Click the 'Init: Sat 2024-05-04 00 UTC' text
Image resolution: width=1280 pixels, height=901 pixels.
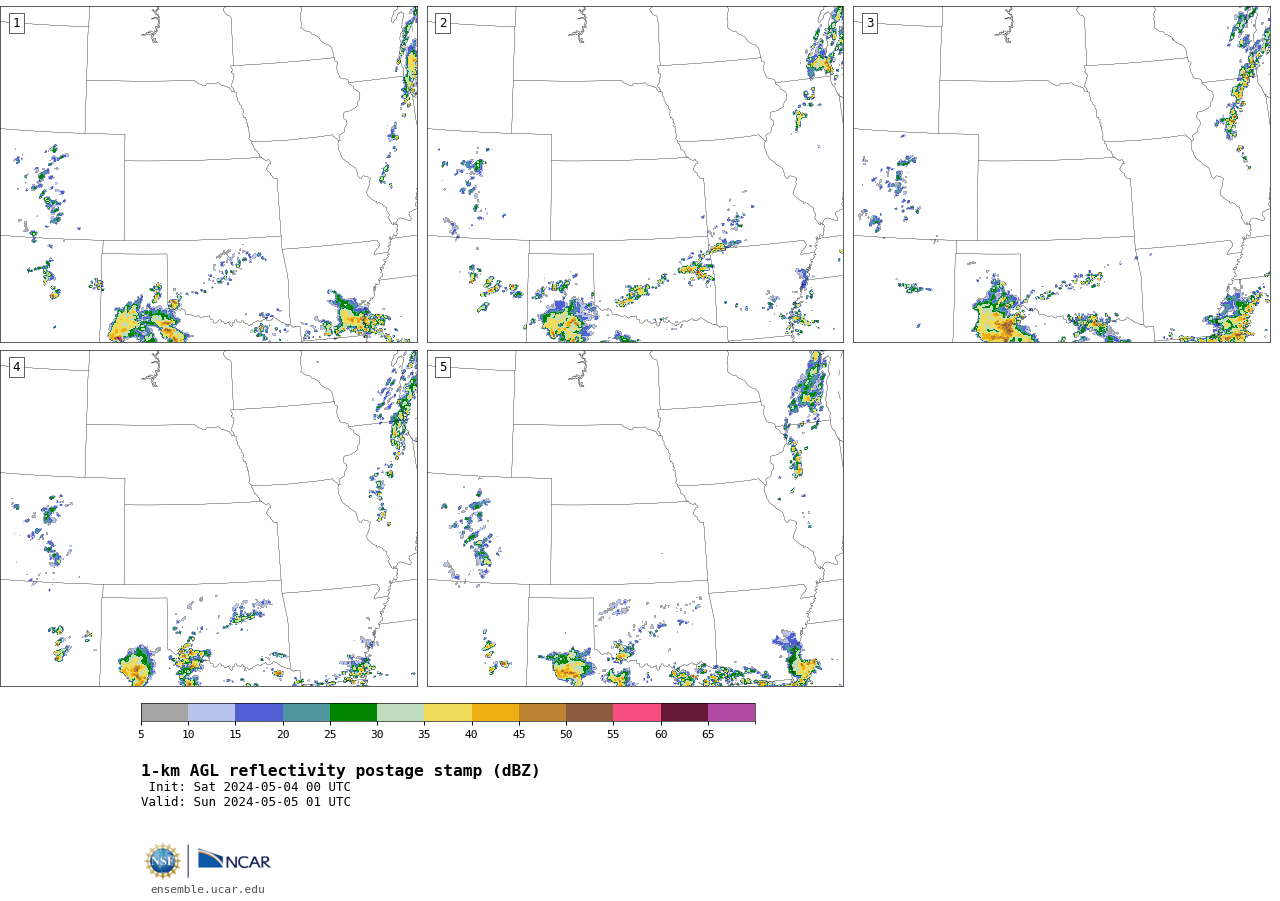[250, 787]
